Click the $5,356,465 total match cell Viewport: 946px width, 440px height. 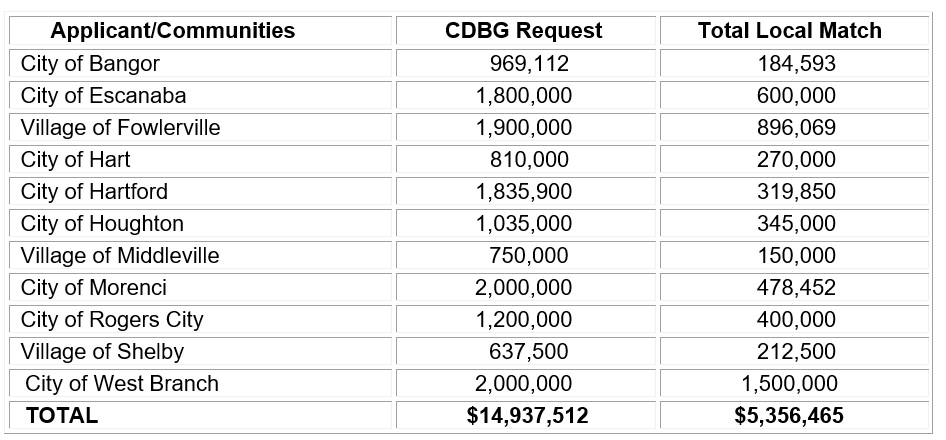(x=789, y=416)
